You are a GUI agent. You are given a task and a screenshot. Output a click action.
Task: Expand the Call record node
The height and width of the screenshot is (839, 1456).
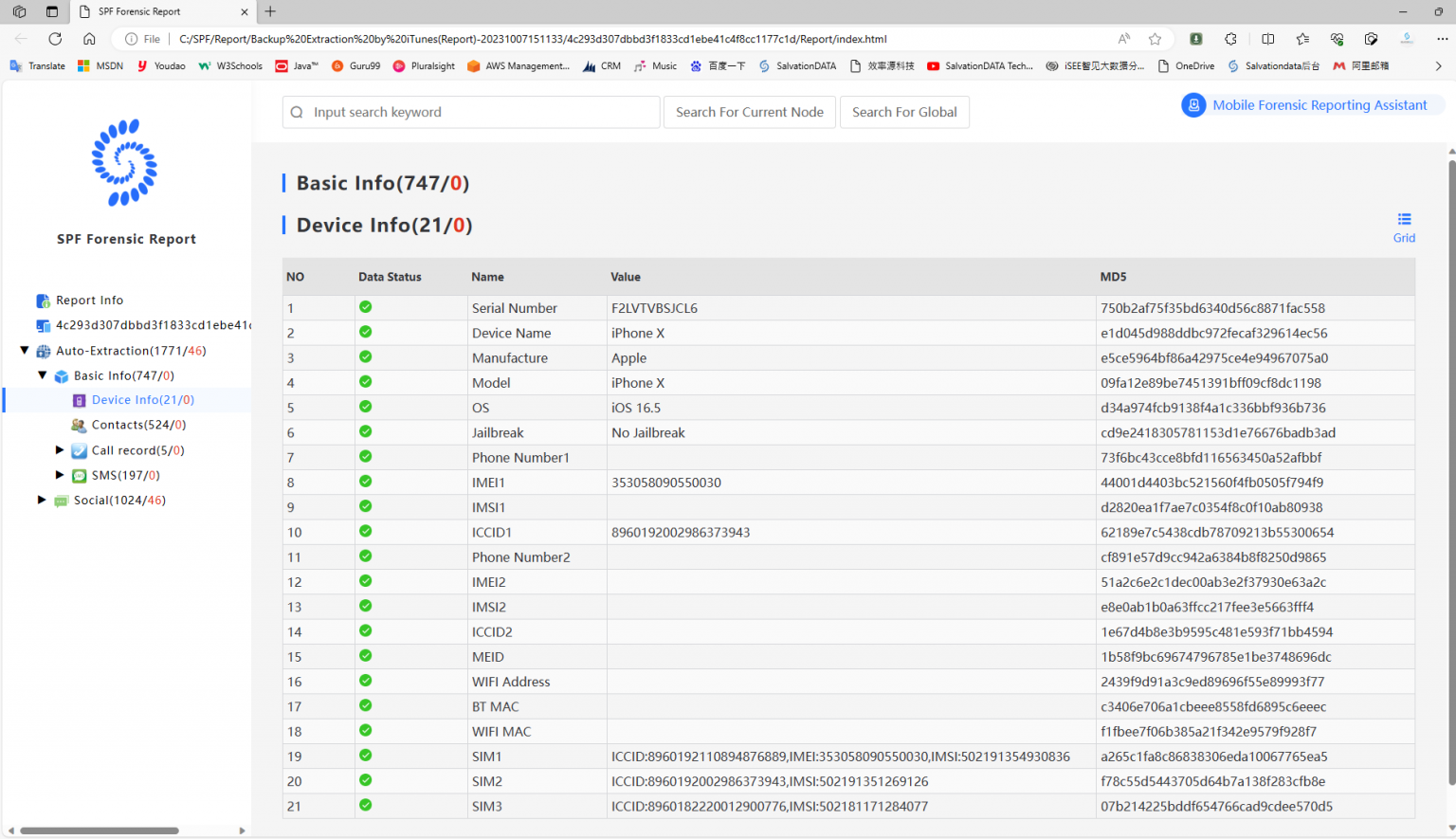click(x=60, y=449)
